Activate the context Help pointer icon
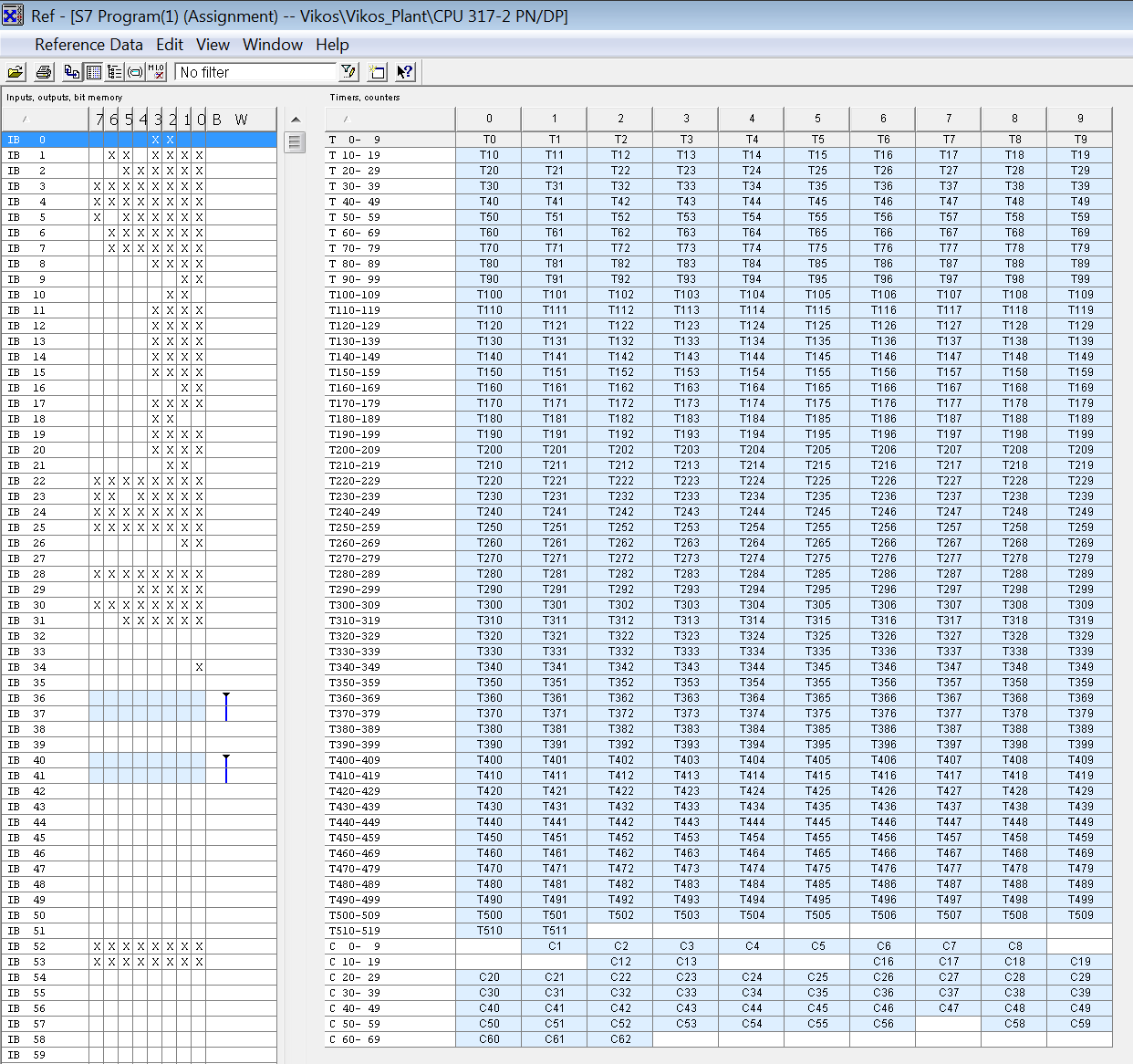 (405, 72)
